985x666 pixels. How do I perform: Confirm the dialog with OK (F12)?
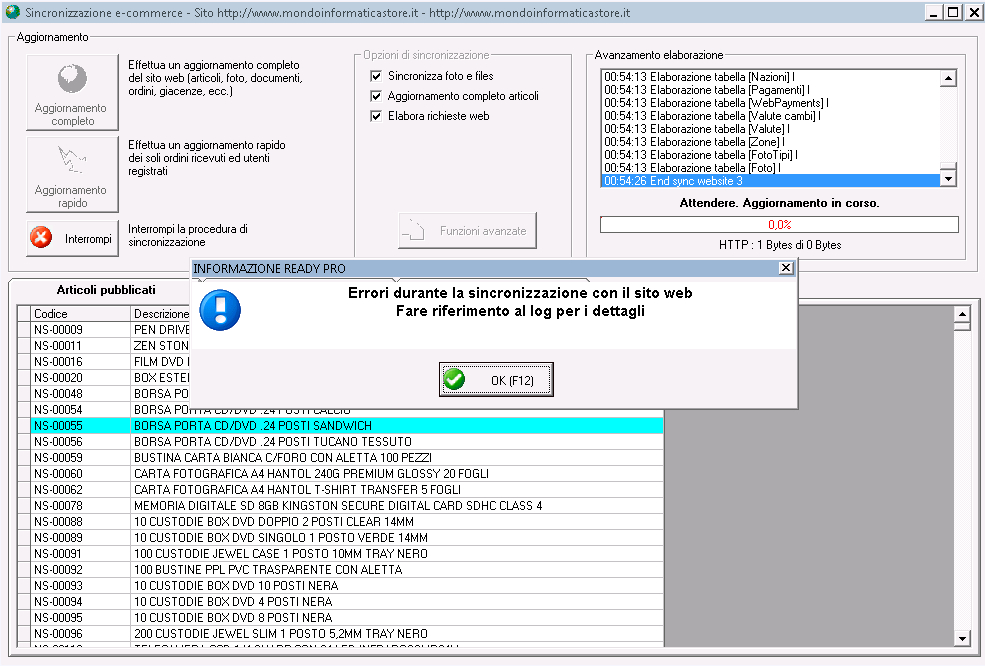point(496,379)
